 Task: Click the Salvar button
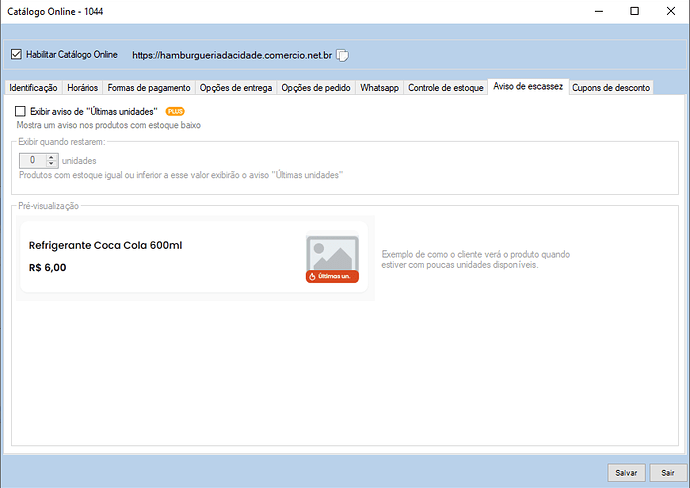point(626,473)
